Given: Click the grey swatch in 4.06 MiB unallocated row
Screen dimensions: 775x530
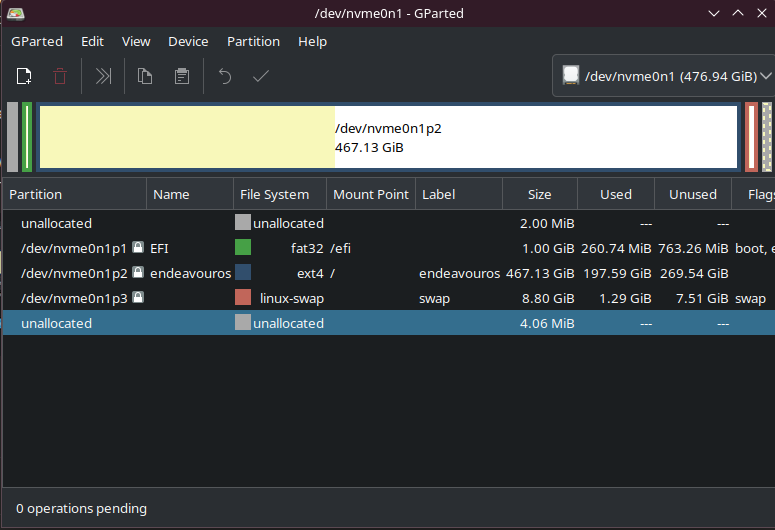Looking at the screenshot, I should pos(243,322).
